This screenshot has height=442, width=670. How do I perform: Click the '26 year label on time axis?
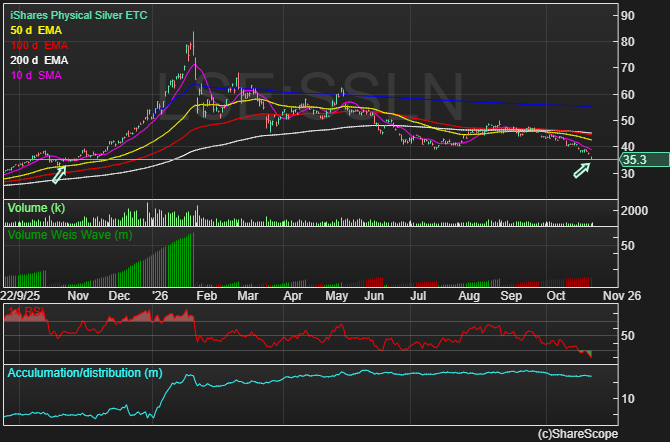pos(160,296)
